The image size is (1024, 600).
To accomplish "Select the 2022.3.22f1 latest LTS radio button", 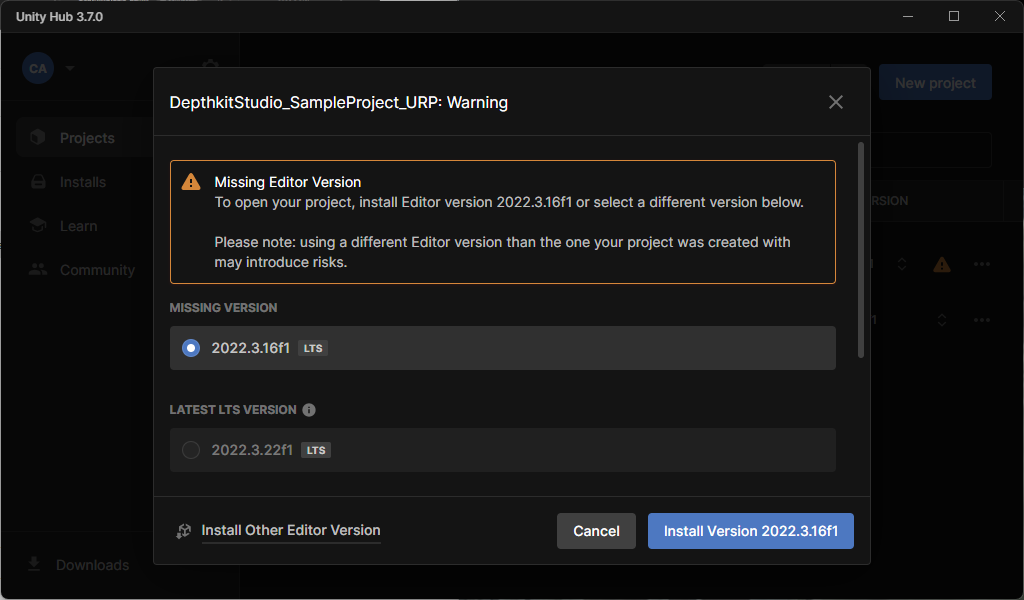I will 191,450.
